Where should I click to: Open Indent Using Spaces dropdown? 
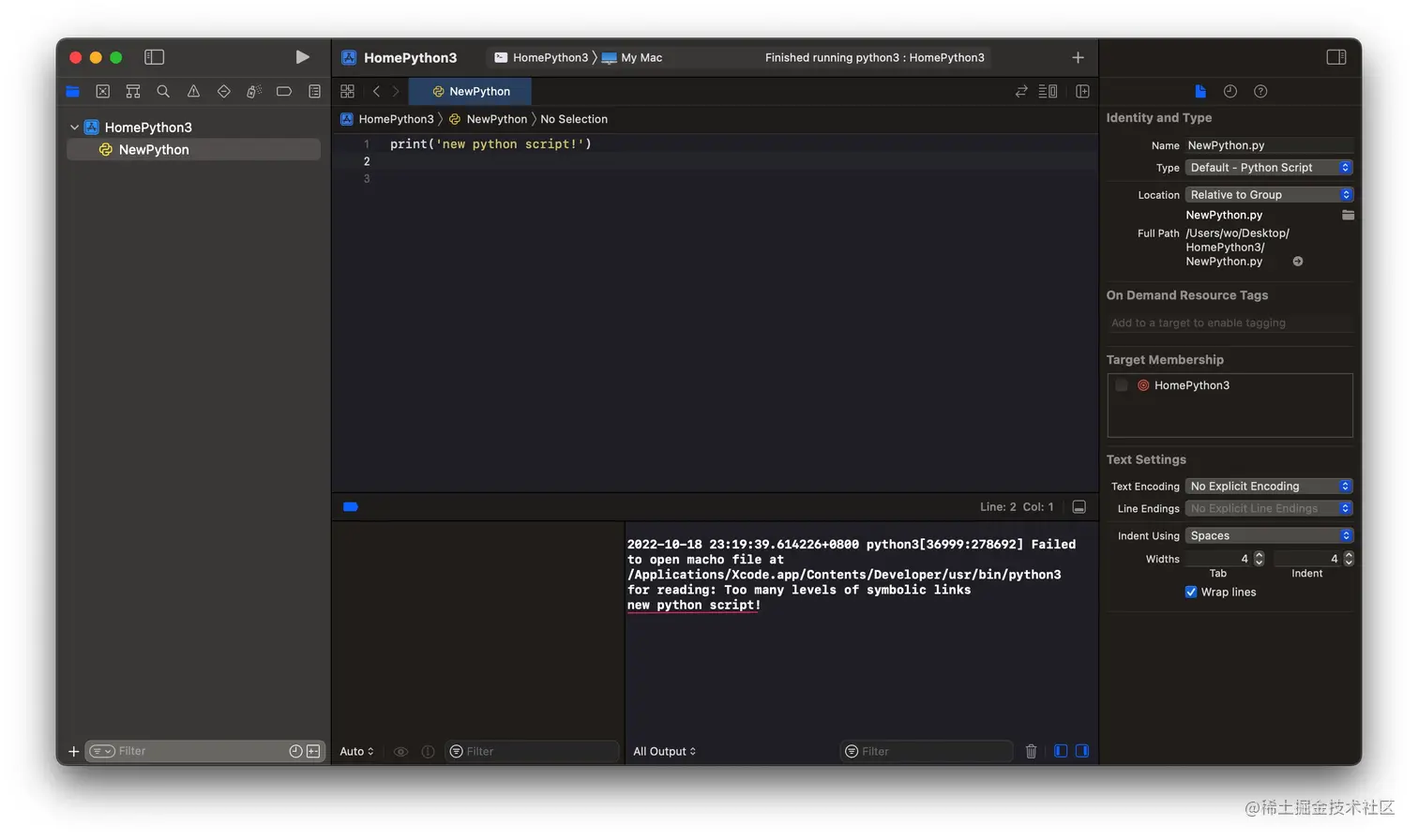coord(1269,535)
